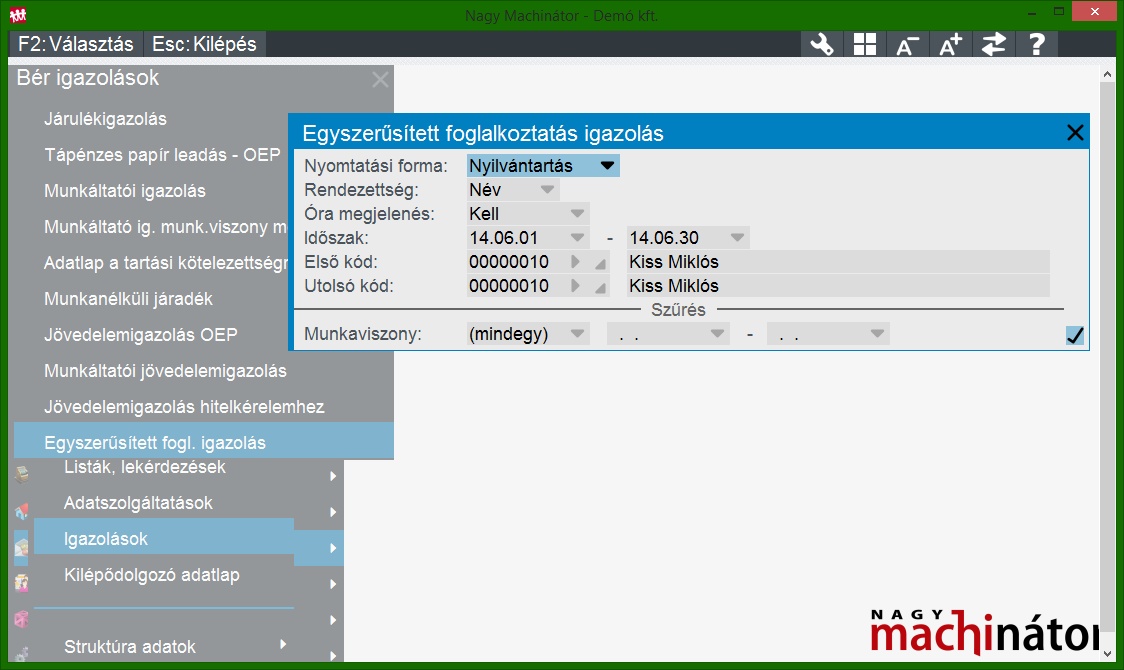Expand the Kilépődolgozó adatlap submenu arrow
This screenshot has width=1124, height=670.
(333, 584)
